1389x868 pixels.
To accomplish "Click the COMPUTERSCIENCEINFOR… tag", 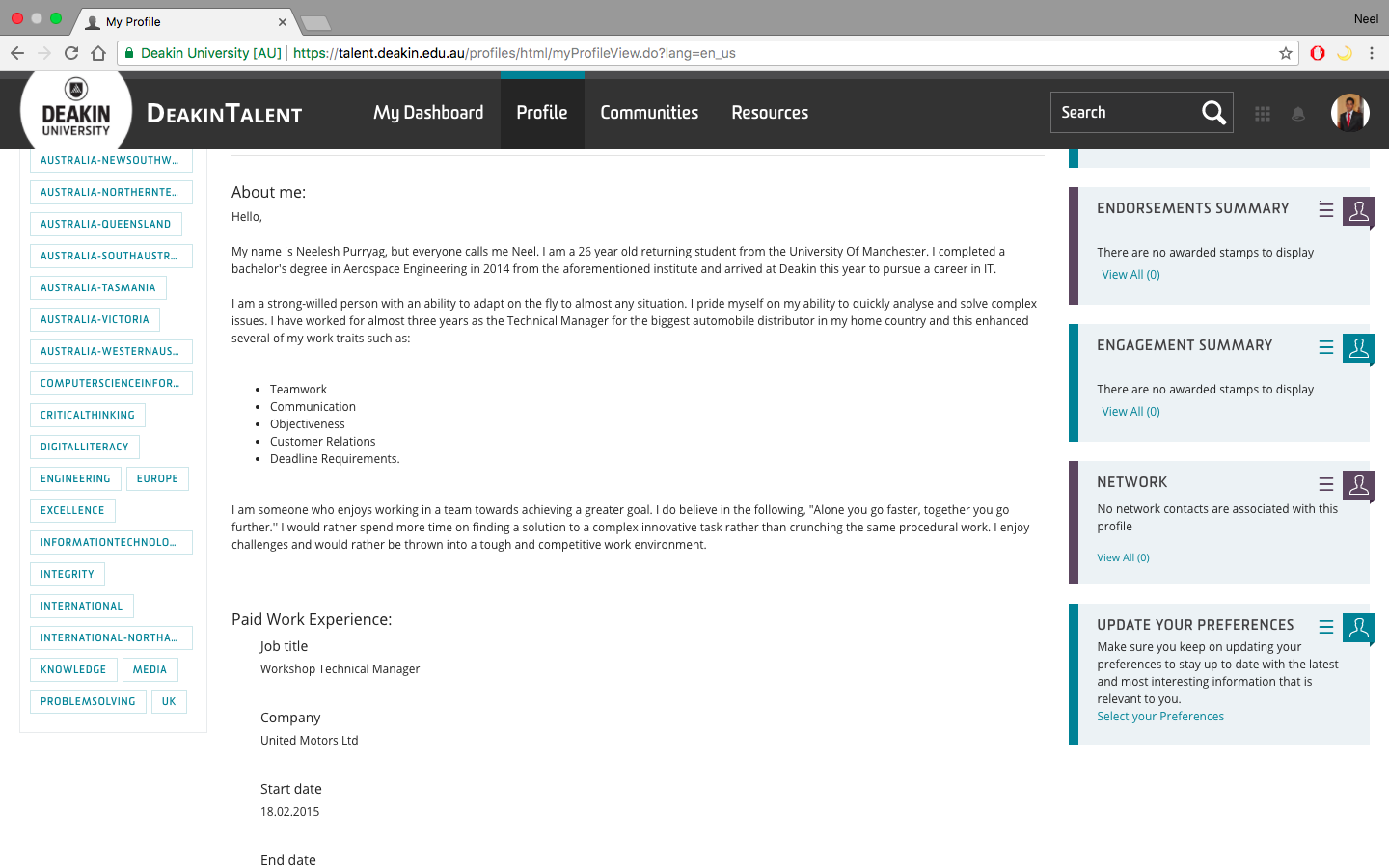I will click(111, 383).
